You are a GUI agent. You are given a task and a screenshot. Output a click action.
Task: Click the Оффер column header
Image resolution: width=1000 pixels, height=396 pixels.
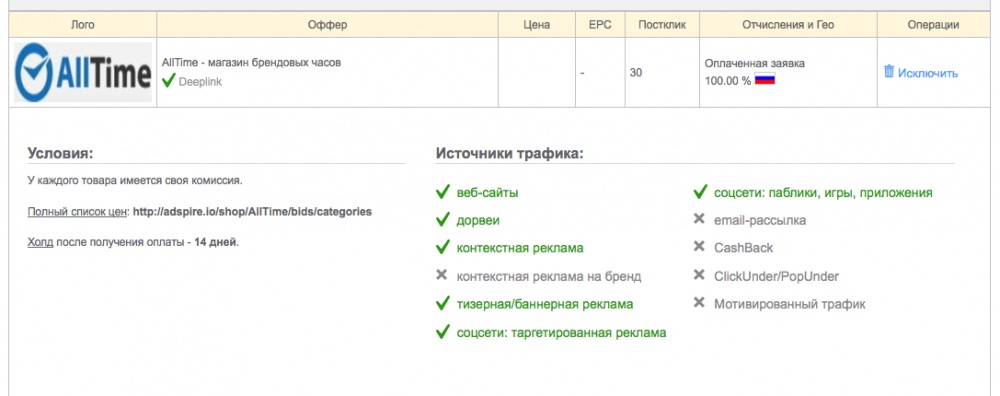tap(327, 25)
